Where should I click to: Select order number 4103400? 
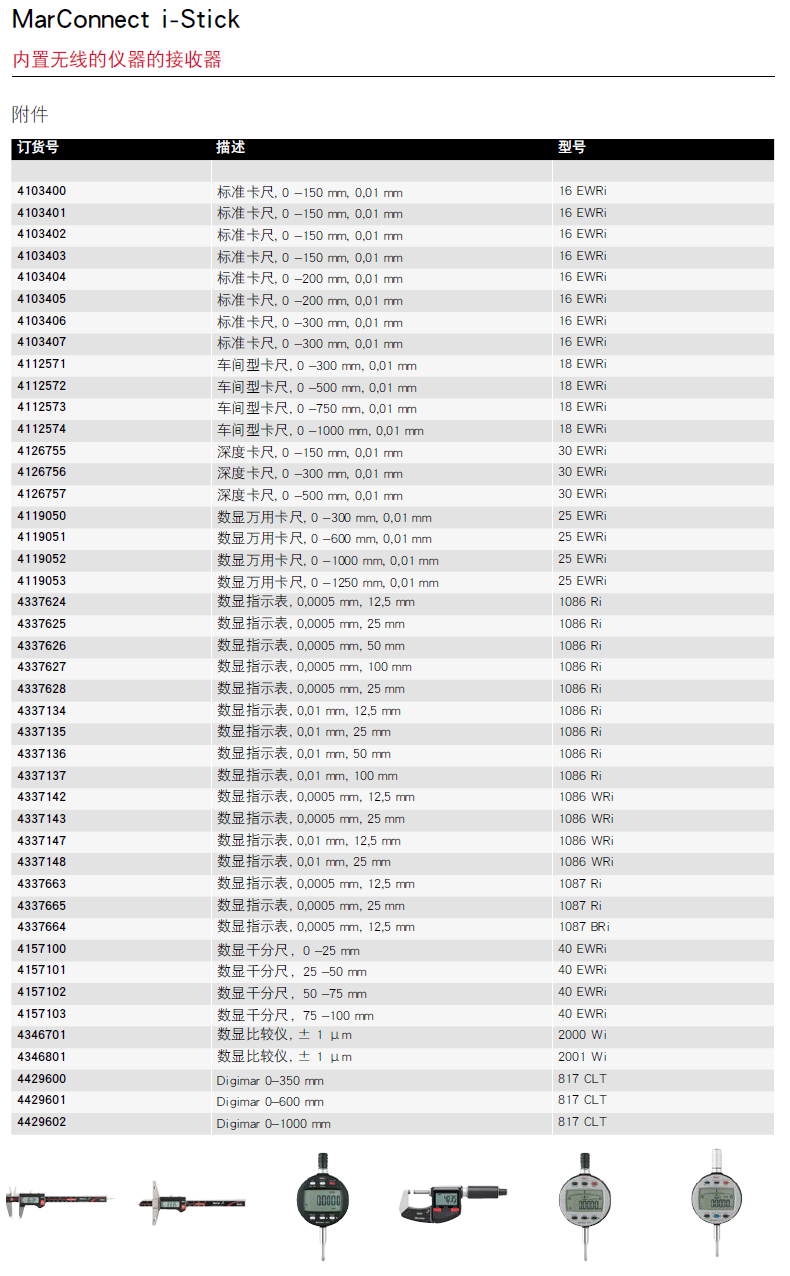coord(42,191)
